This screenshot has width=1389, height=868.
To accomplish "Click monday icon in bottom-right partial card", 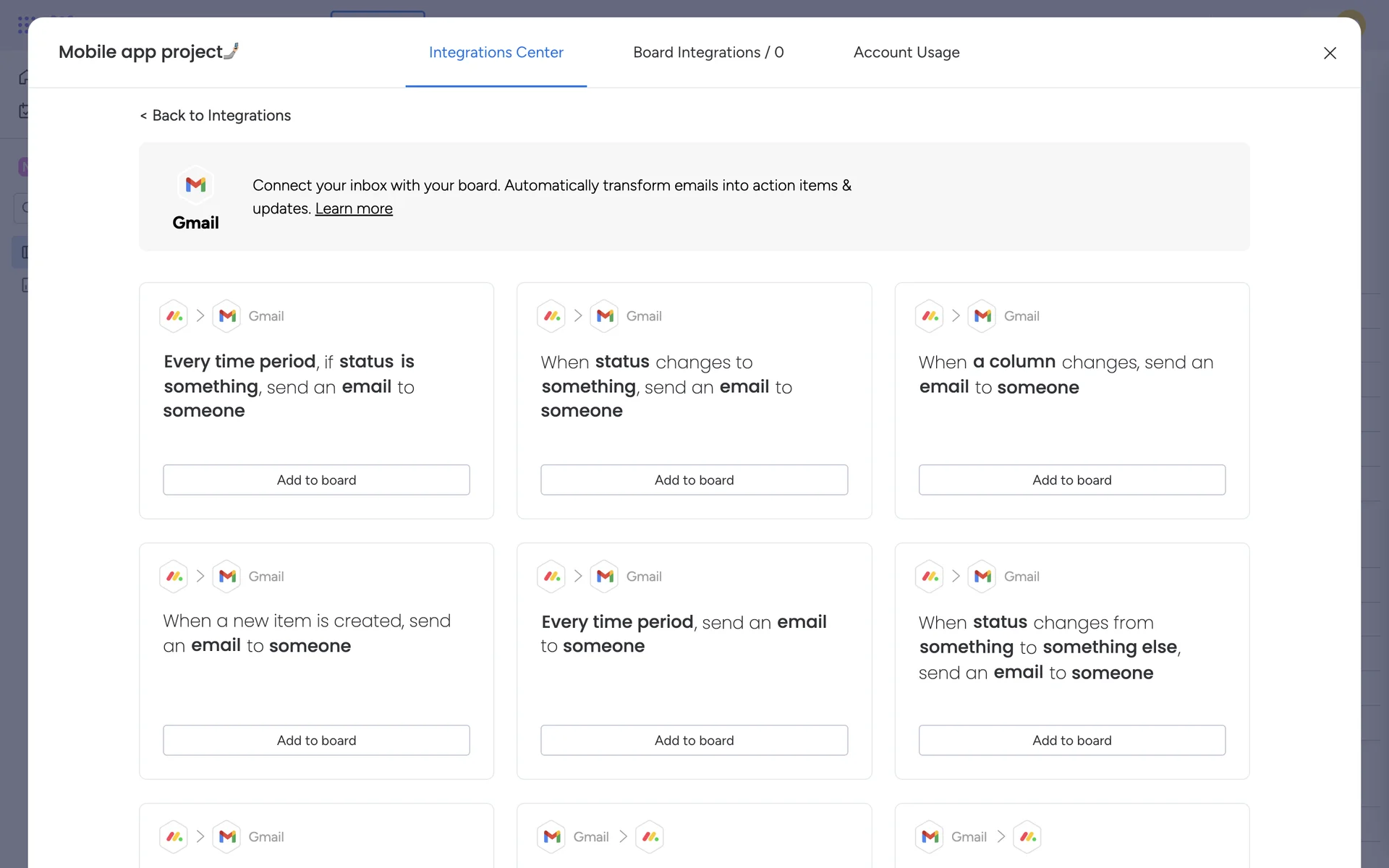I will point(1027,837).
